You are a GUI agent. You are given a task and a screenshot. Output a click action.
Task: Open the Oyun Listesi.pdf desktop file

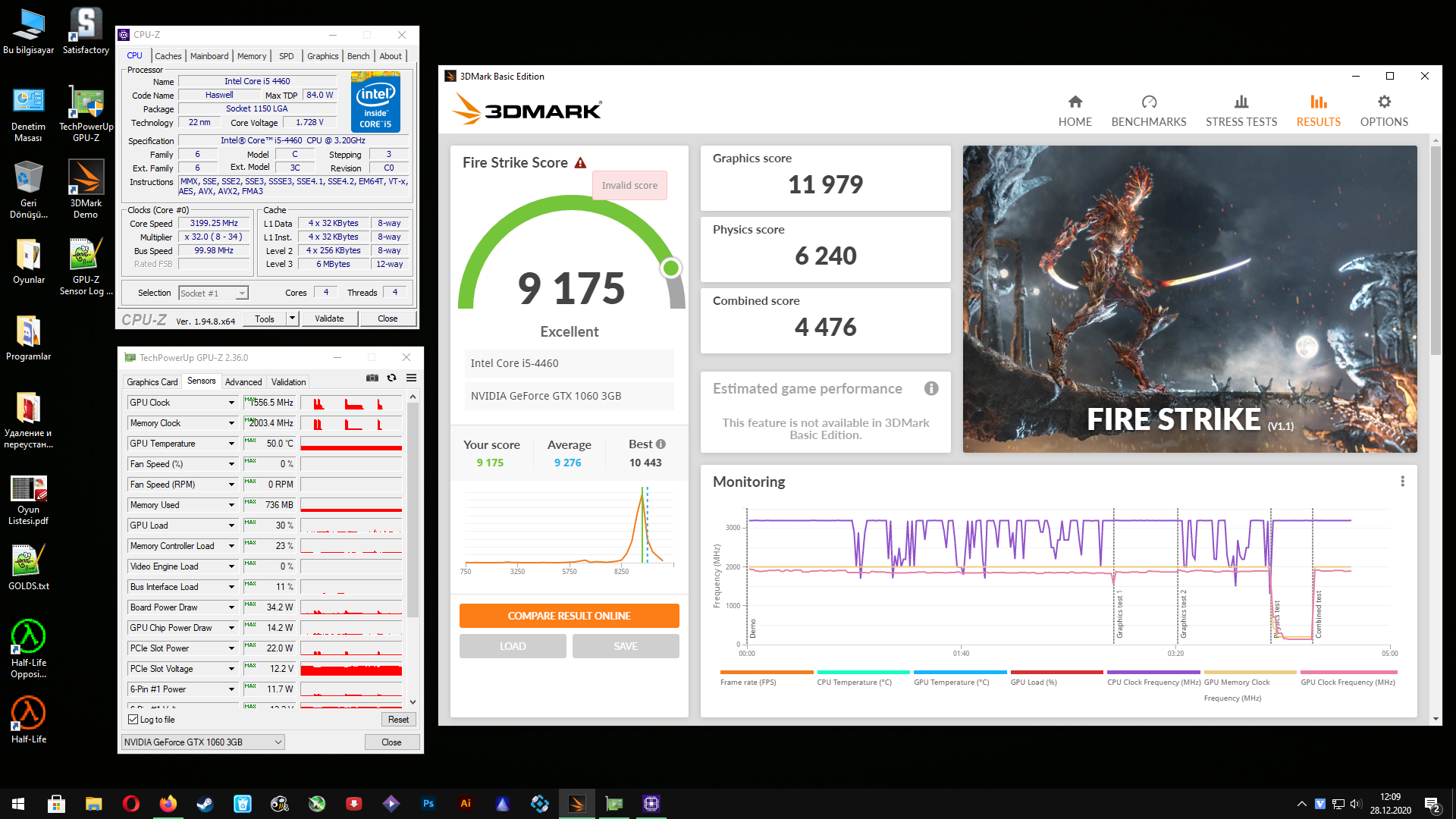pos(29,500)
